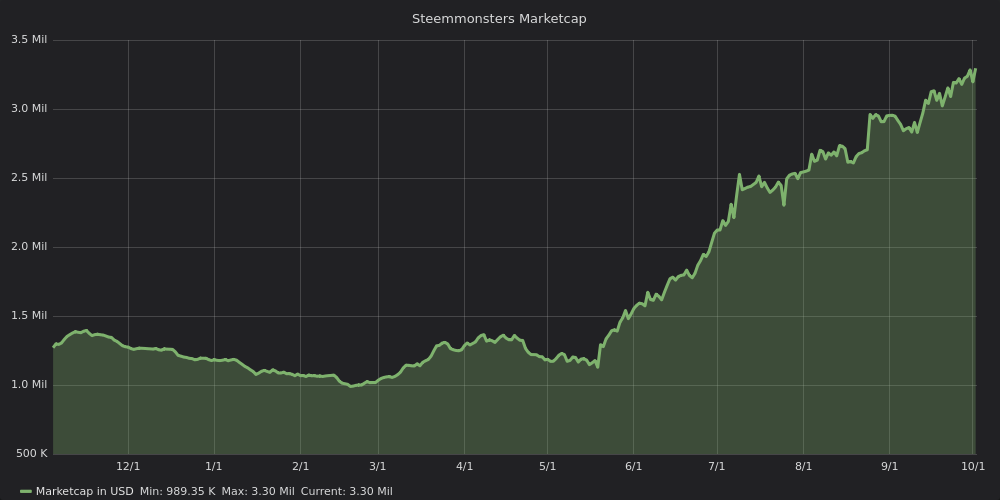The height and width of the screenshot is (500, 1000).
Task: Click the 8/1 x-axis date label
Action: (x=804, y=466)
